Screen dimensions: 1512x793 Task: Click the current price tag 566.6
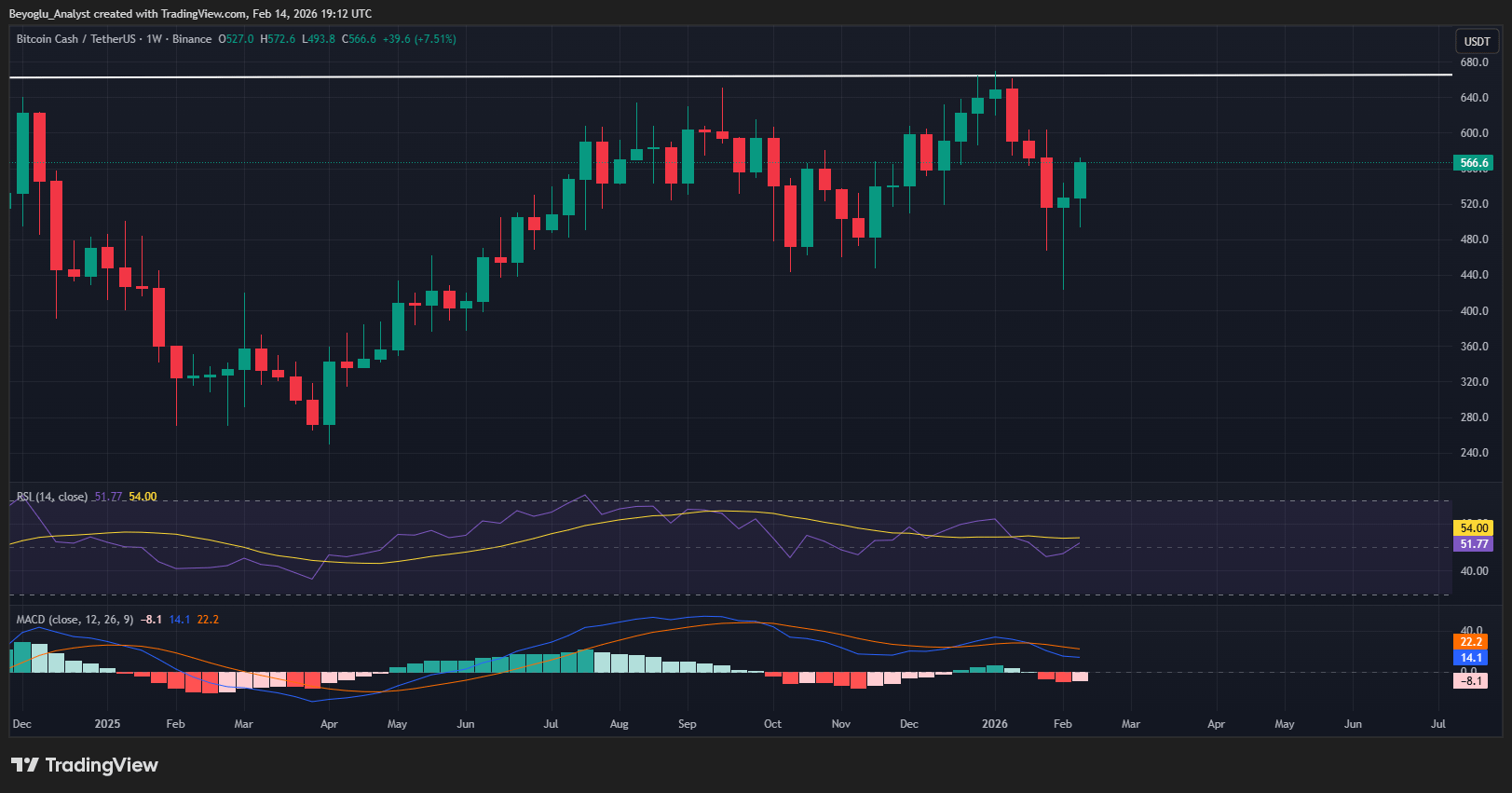tap(1474, 163)
